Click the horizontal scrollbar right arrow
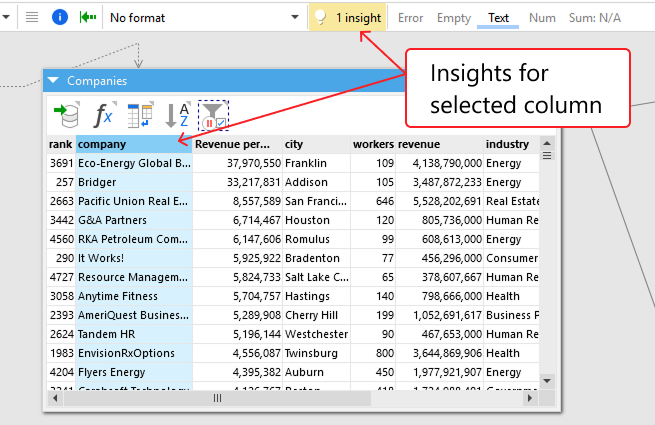Screen dimensions: 655x425 point(530,398)
